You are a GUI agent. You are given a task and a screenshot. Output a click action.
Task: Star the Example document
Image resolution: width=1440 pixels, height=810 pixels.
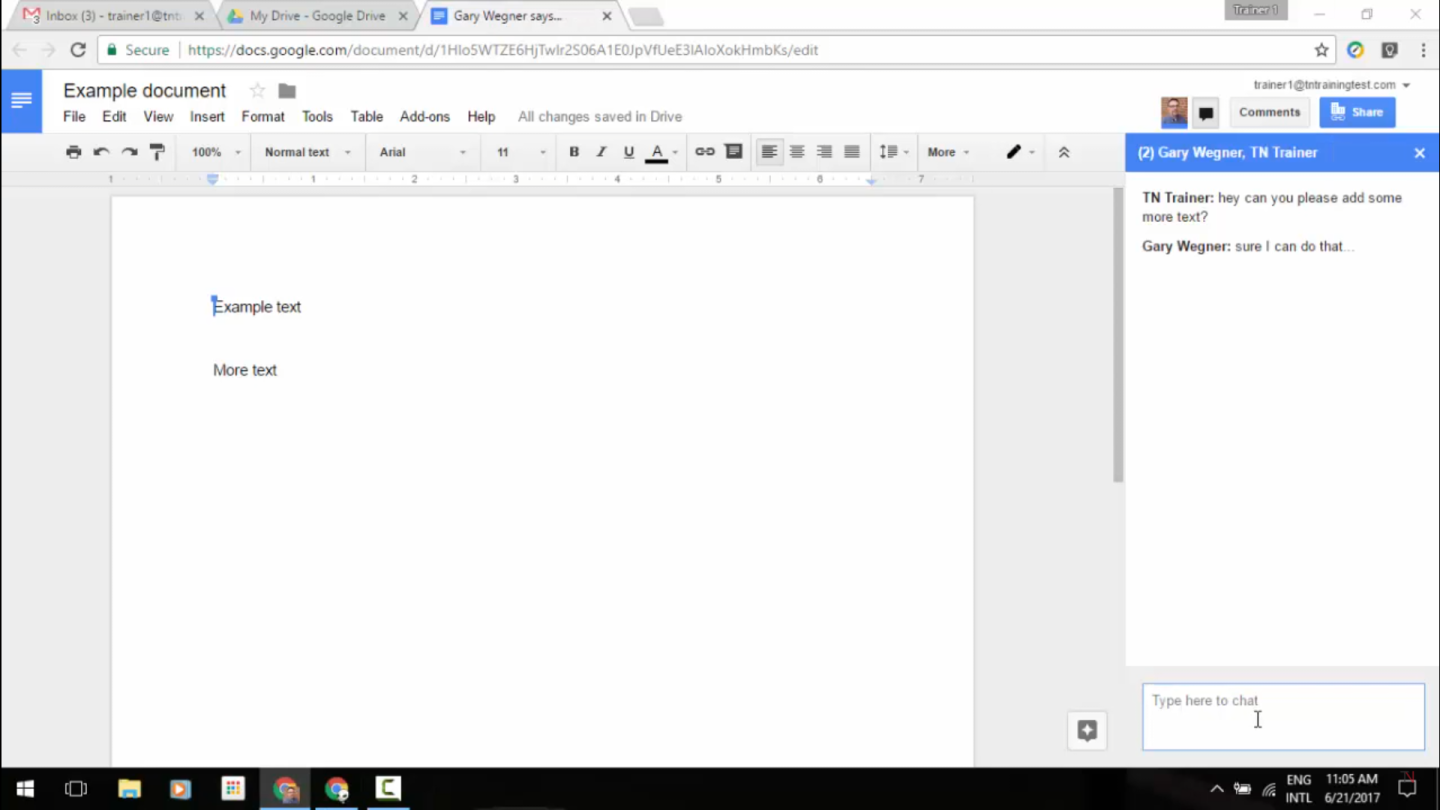[257, 91]
